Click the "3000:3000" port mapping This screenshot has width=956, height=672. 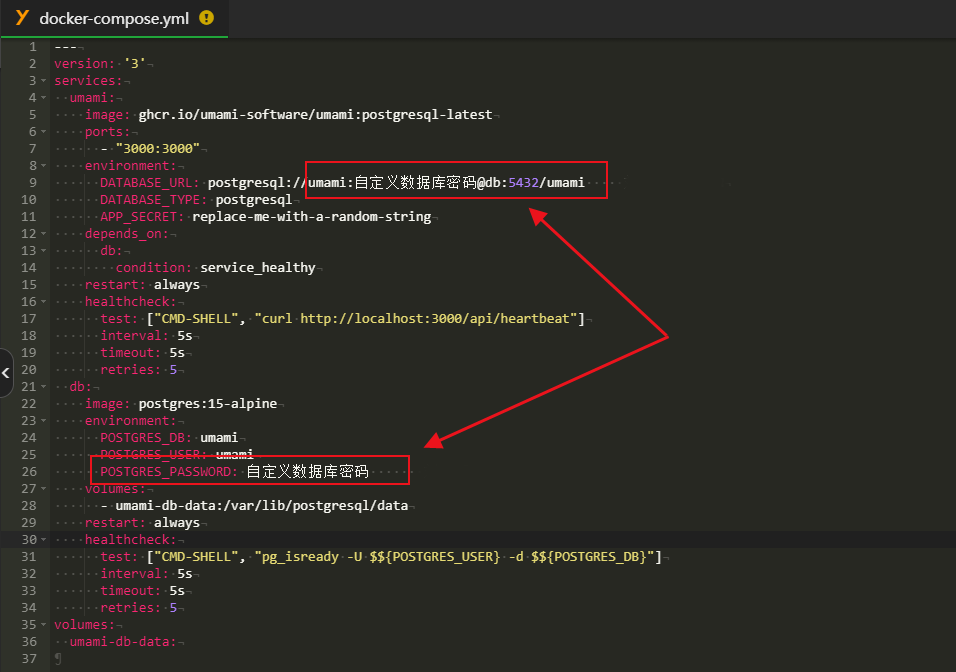click(x=158, y=149)
